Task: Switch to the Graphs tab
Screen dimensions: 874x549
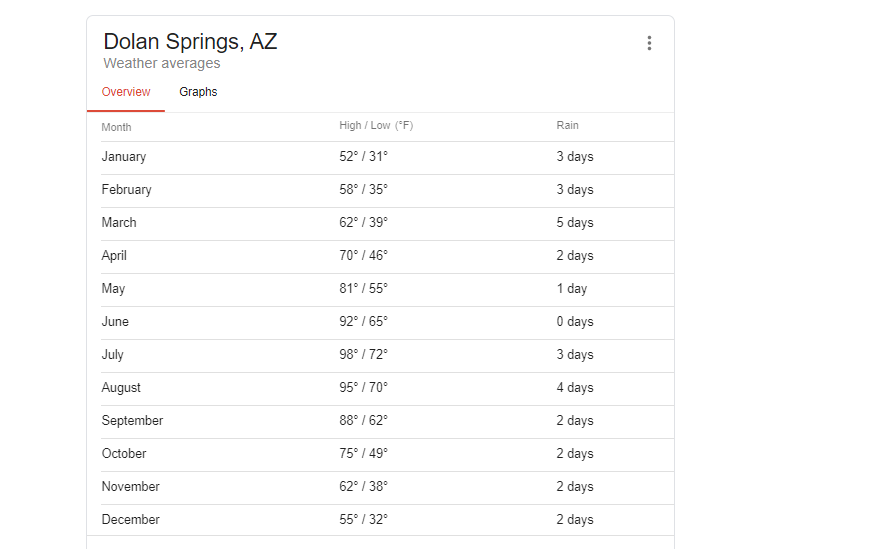Action: coord(198,92)
